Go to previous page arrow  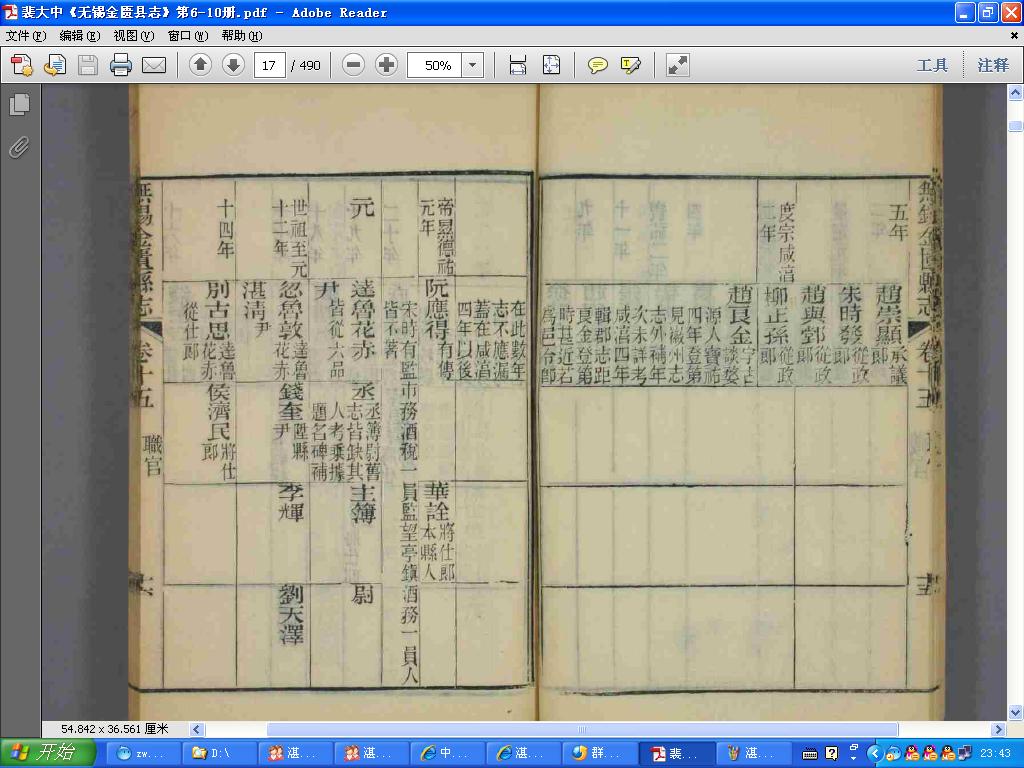(200, 65)
